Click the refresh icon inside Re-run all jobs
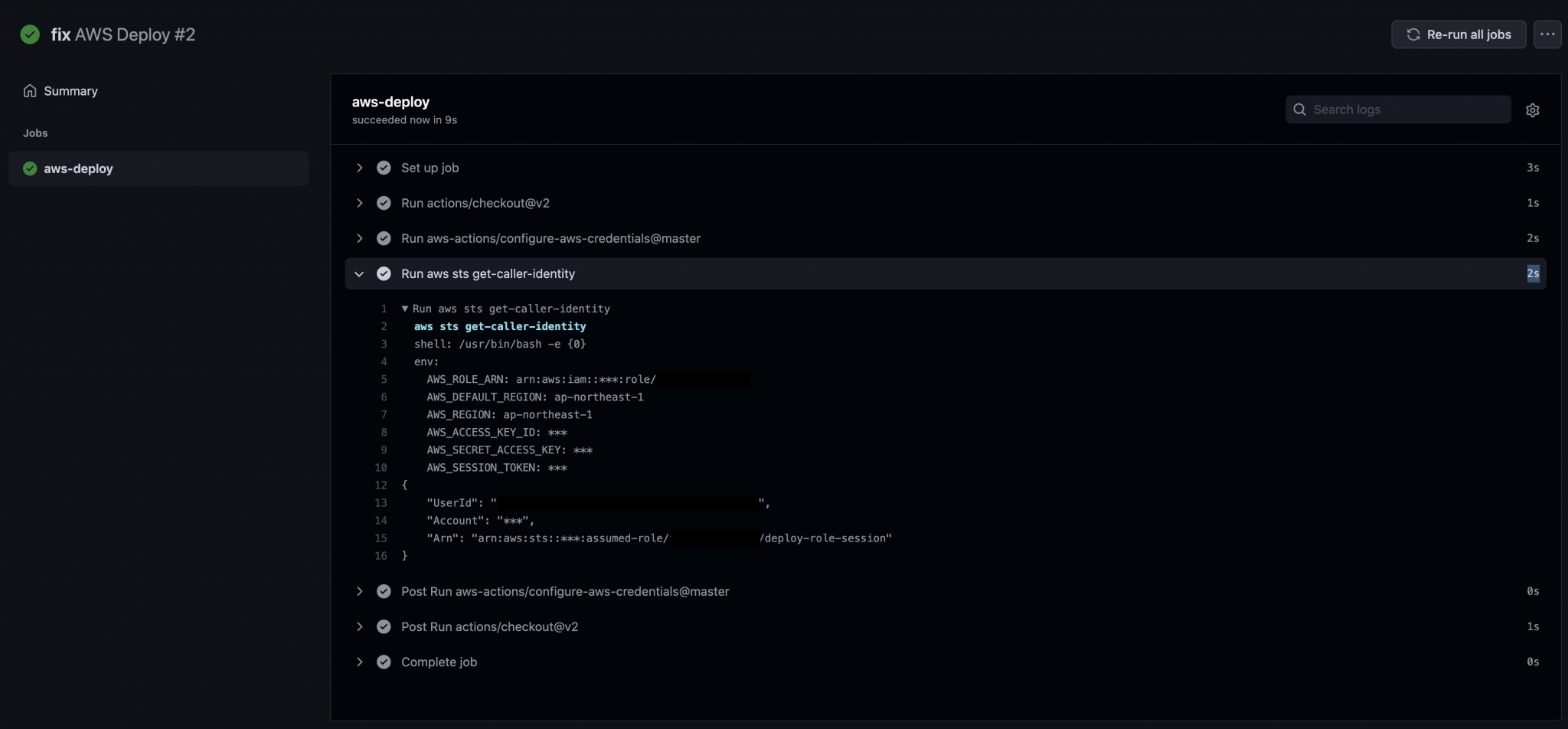 point(1413,34)
